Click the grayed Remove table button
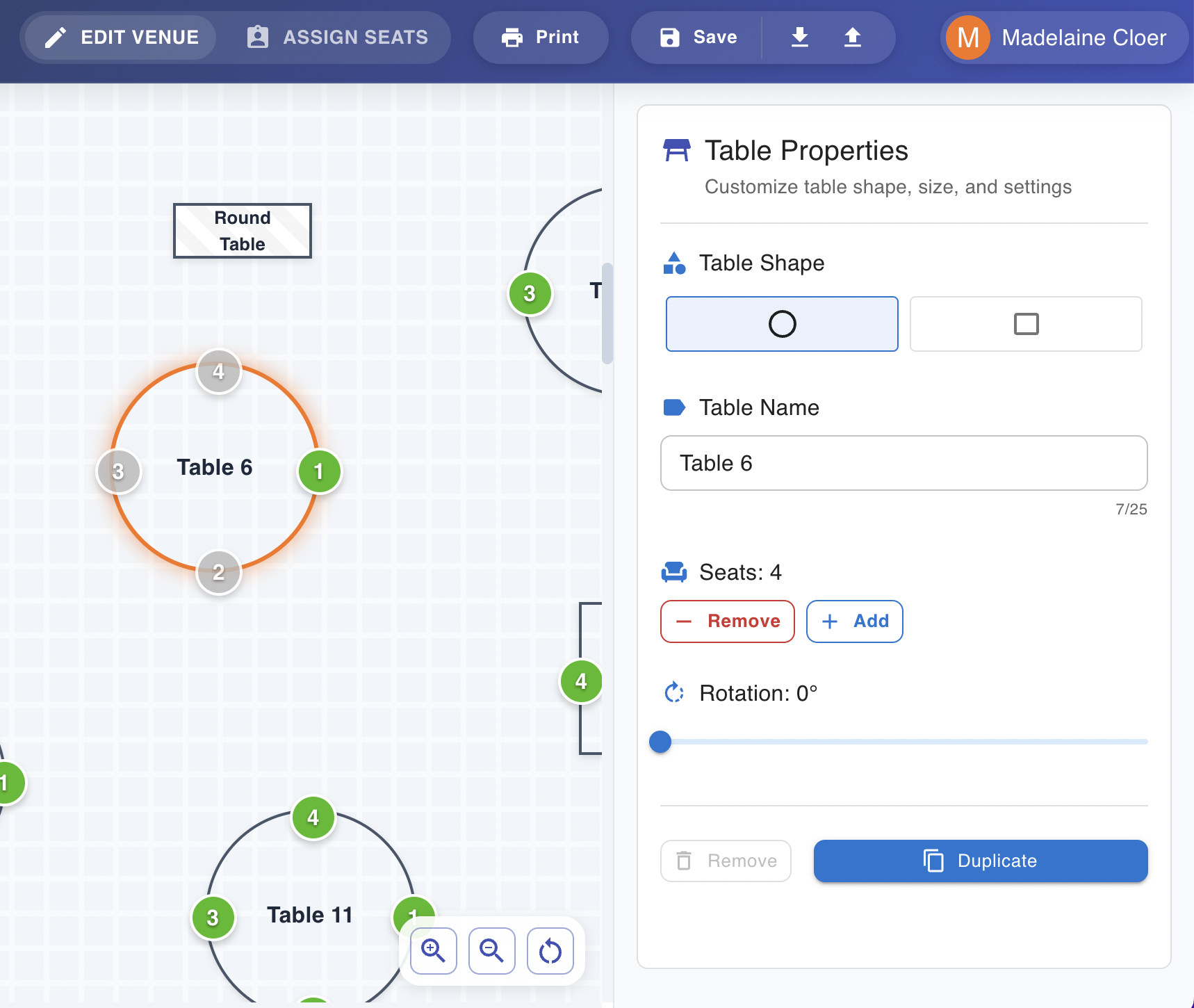The height and width of the screenshot is (1008, 1194). point(726,861)
